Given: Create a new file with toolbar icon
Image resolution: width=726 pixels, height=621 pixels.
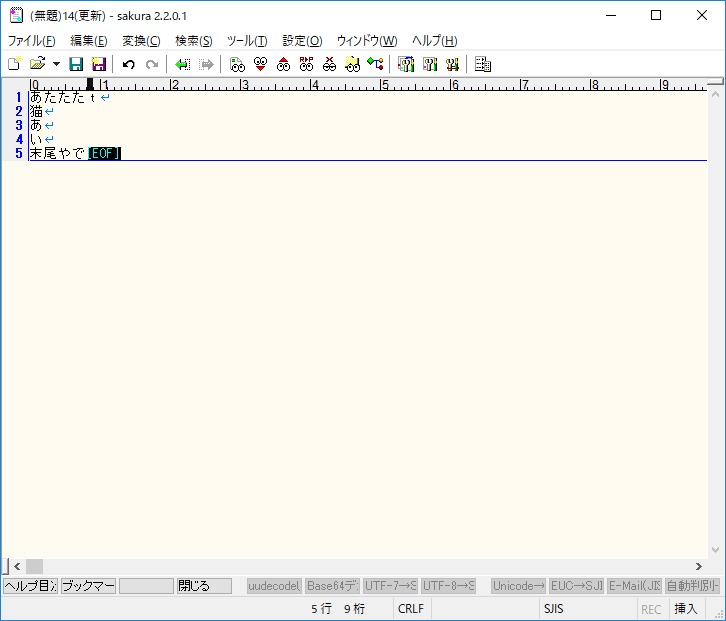Looking at the screenshot, I should point(14,64).
